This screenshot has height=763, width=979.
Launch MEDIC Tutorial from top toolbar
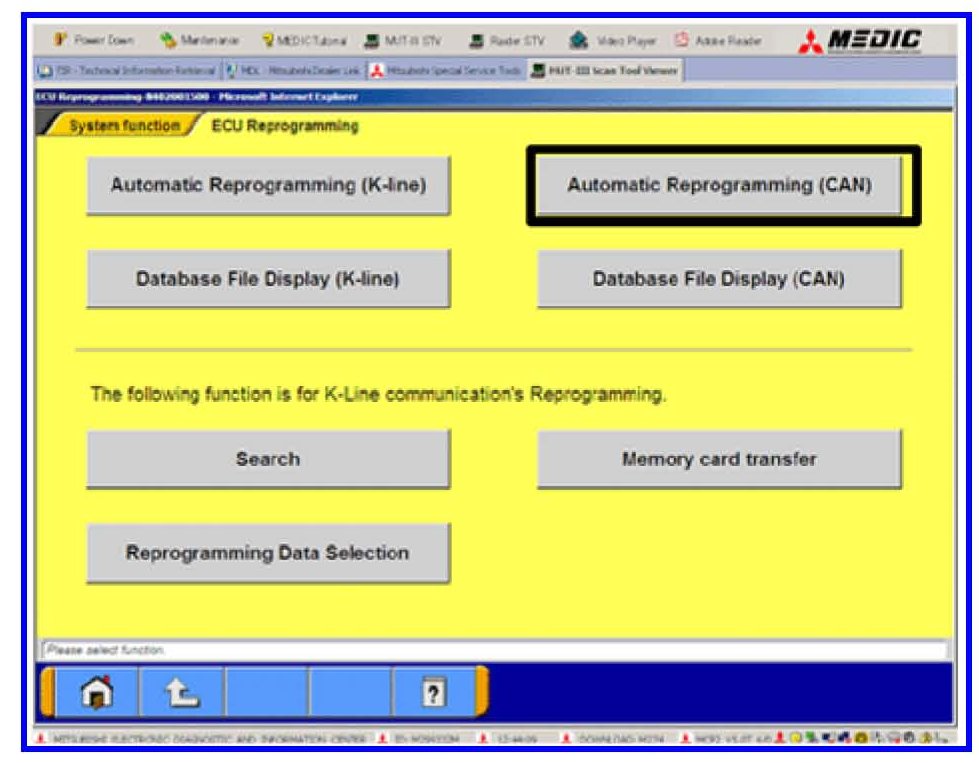303,41
